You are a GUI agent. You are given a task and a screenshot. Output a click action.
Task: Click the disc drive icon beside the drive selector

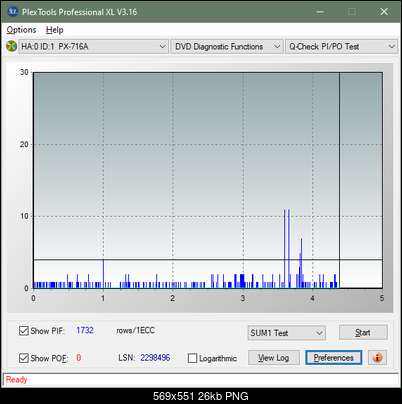click(11, 46)
